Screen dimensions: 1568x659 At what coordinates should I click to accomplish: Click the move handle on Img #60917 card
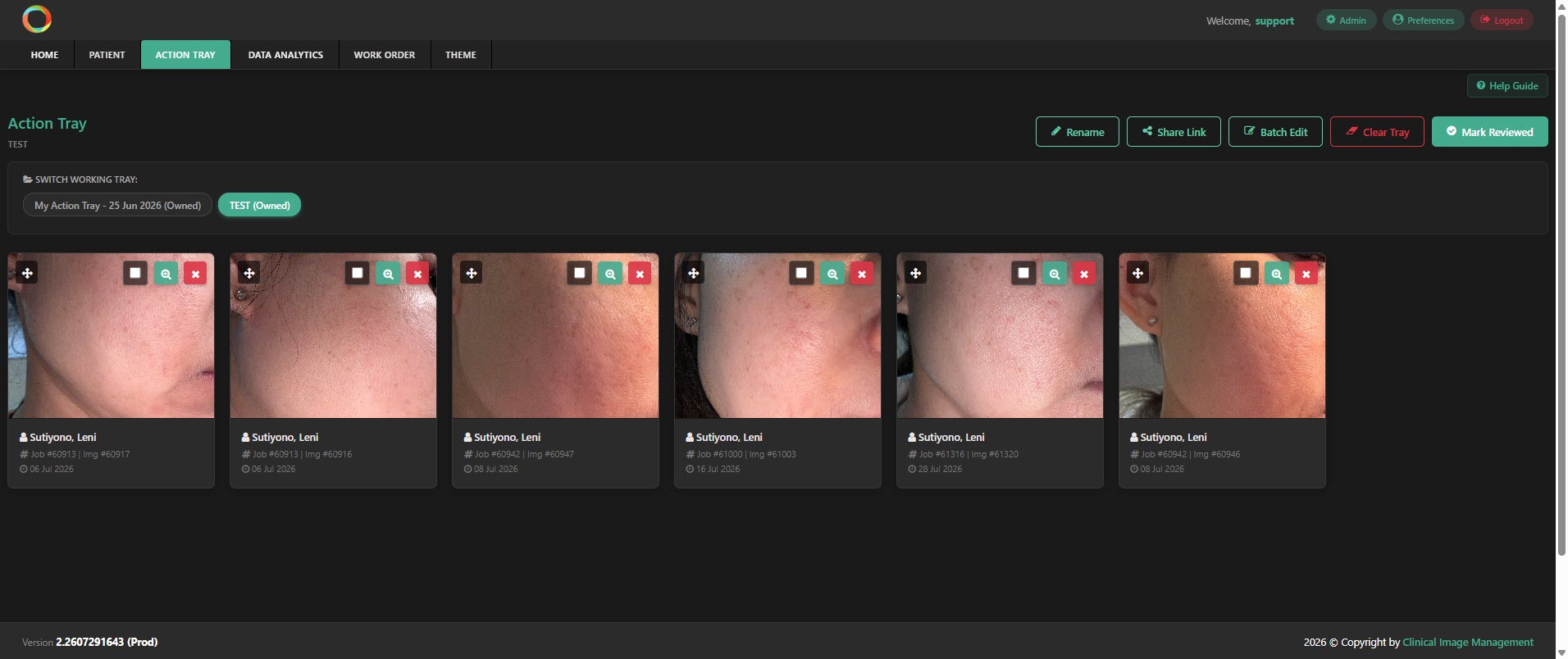[x=27, y=273]
